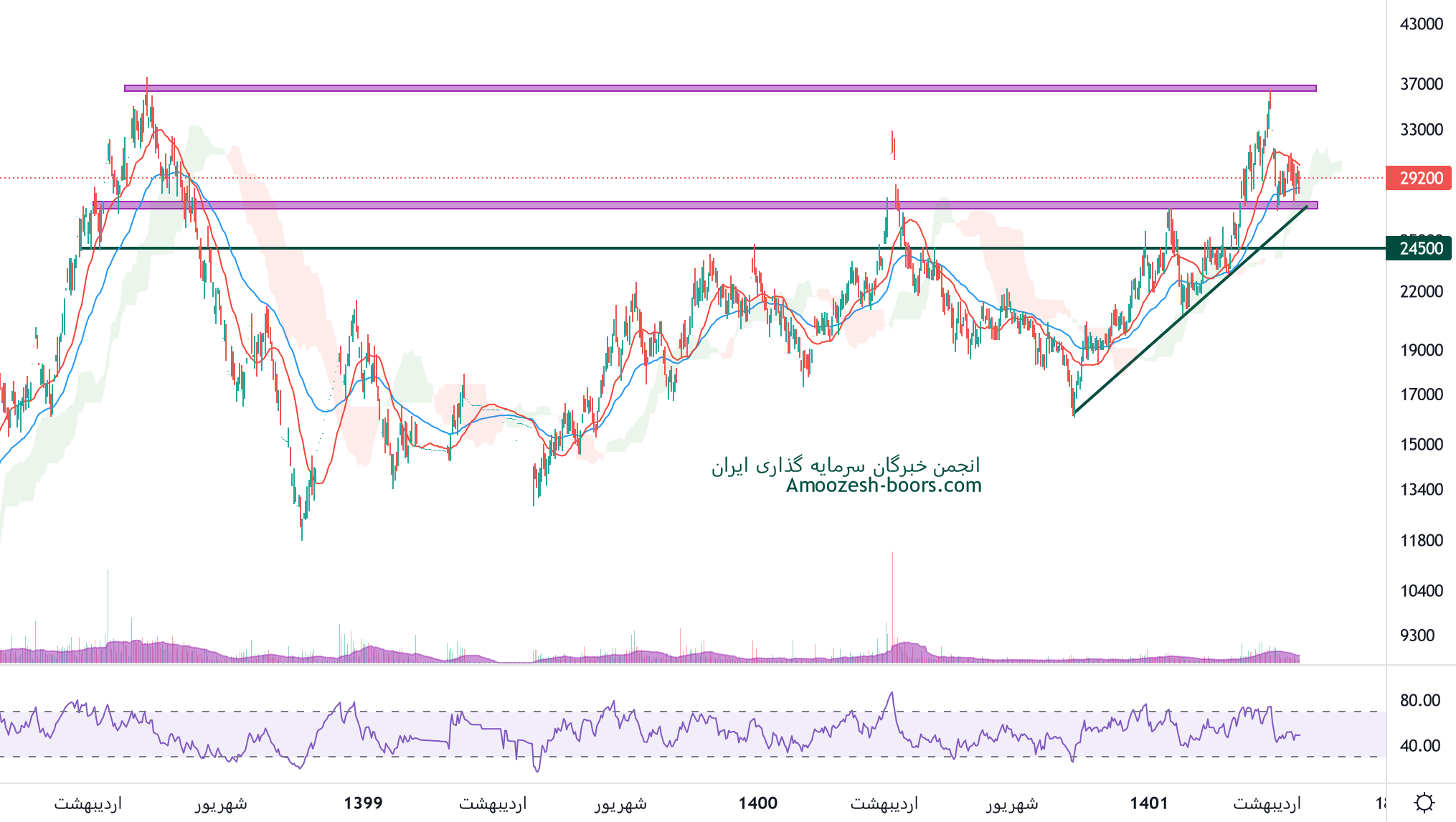Click the 19000 price scale label
The width and height of the screenshot is (1456, 822).
pyautogui.click(x=1421, y=350)
